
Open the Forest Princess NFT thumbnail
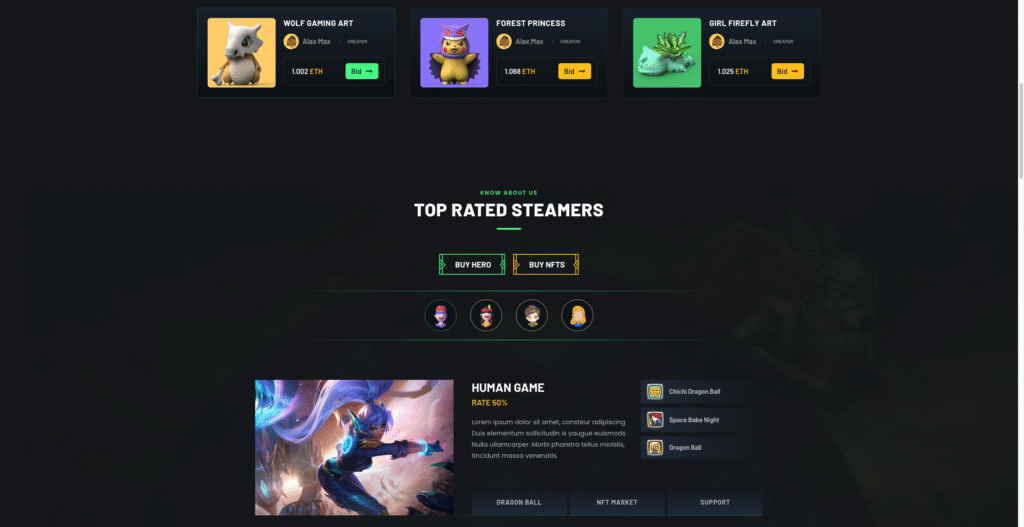(x=454, y=53)
